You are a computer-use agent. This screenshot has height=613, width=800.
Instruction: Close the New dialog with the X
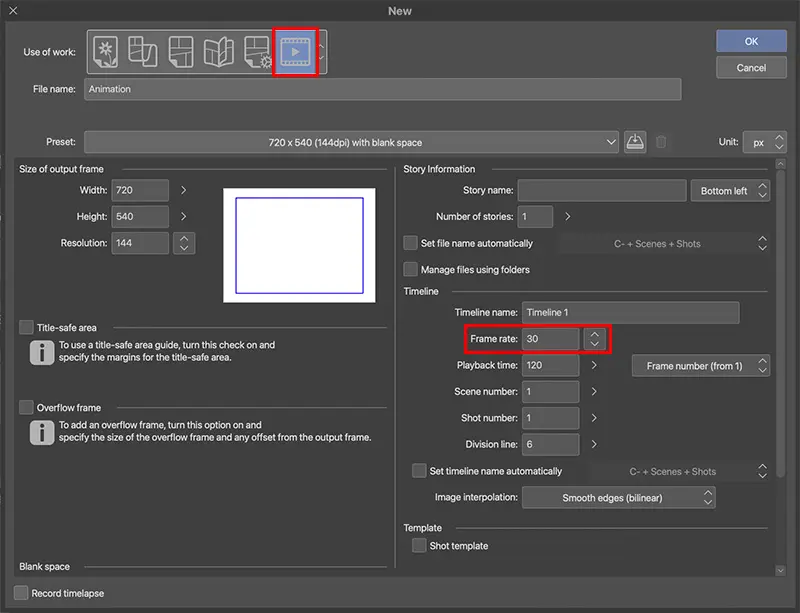13,11
